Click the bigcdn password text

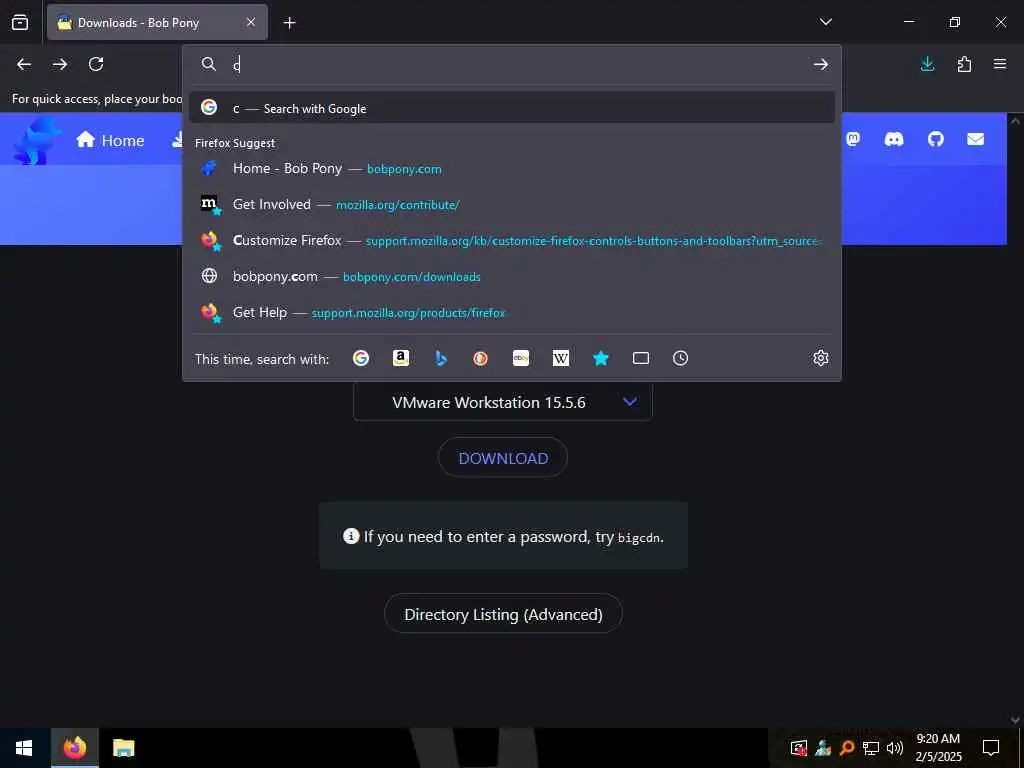coord(639,538)
